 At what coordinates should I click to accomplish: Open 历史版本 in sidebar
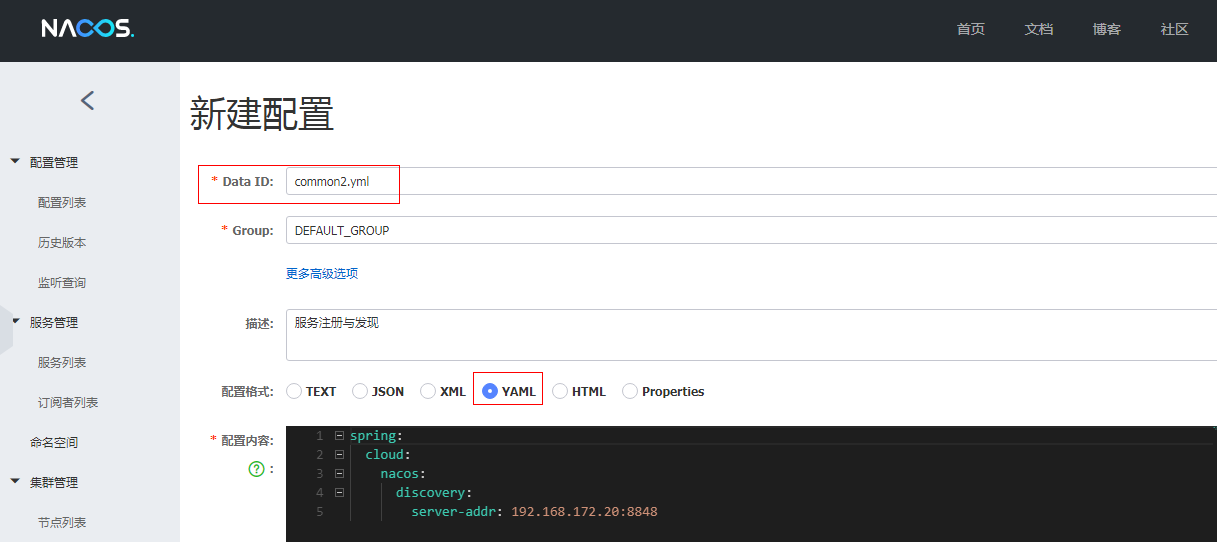point(62,242)
